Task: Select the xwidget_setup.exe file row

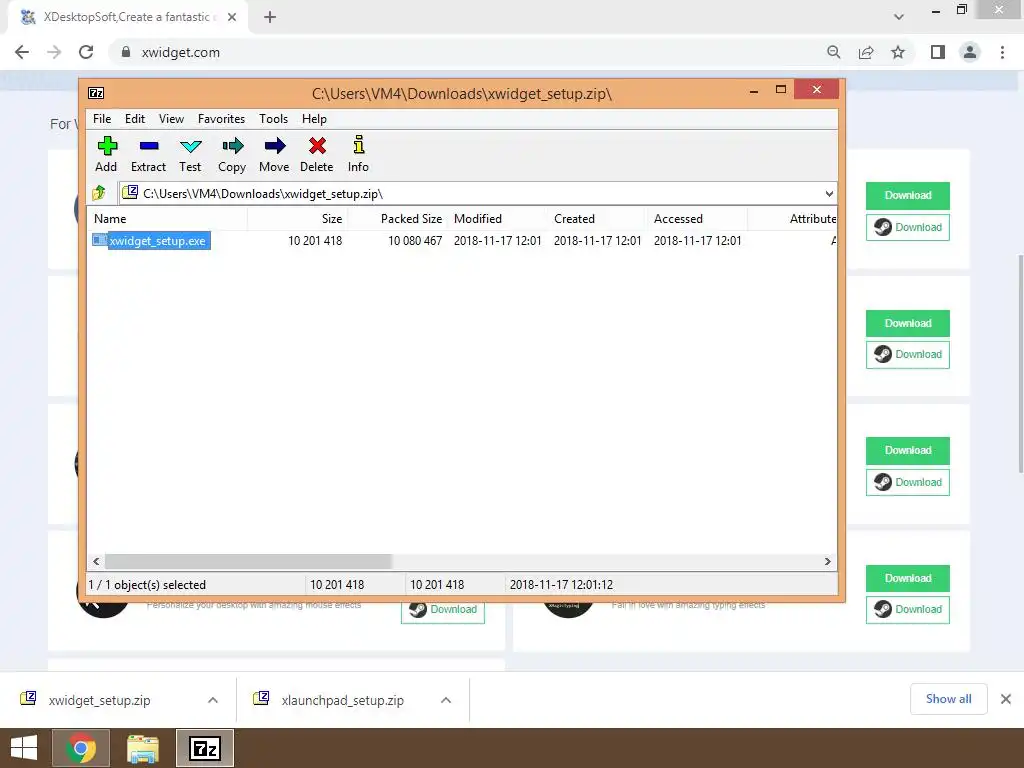Action: pyautogui.click(x=462, y=241)
